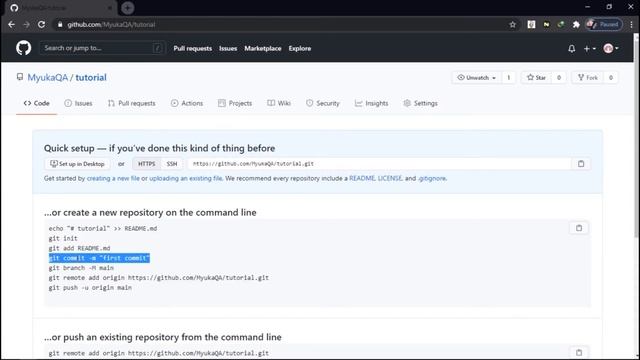Select the Insights tab
The width and height of the screenshot is (640, 360).
pos(371,103)
